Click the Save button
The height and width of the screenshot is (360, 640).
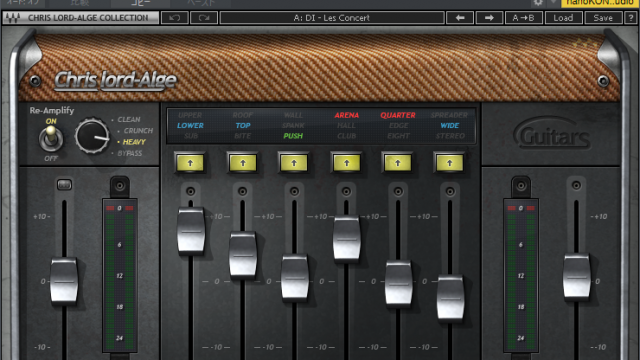coord(603,18)
